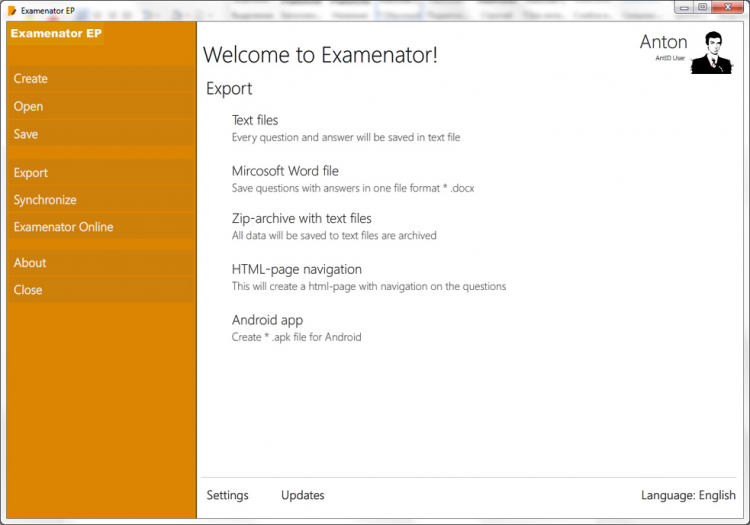
Task: Choose Open in the orange sidebar
Action: pyautogui.click(x=100, y=107)
